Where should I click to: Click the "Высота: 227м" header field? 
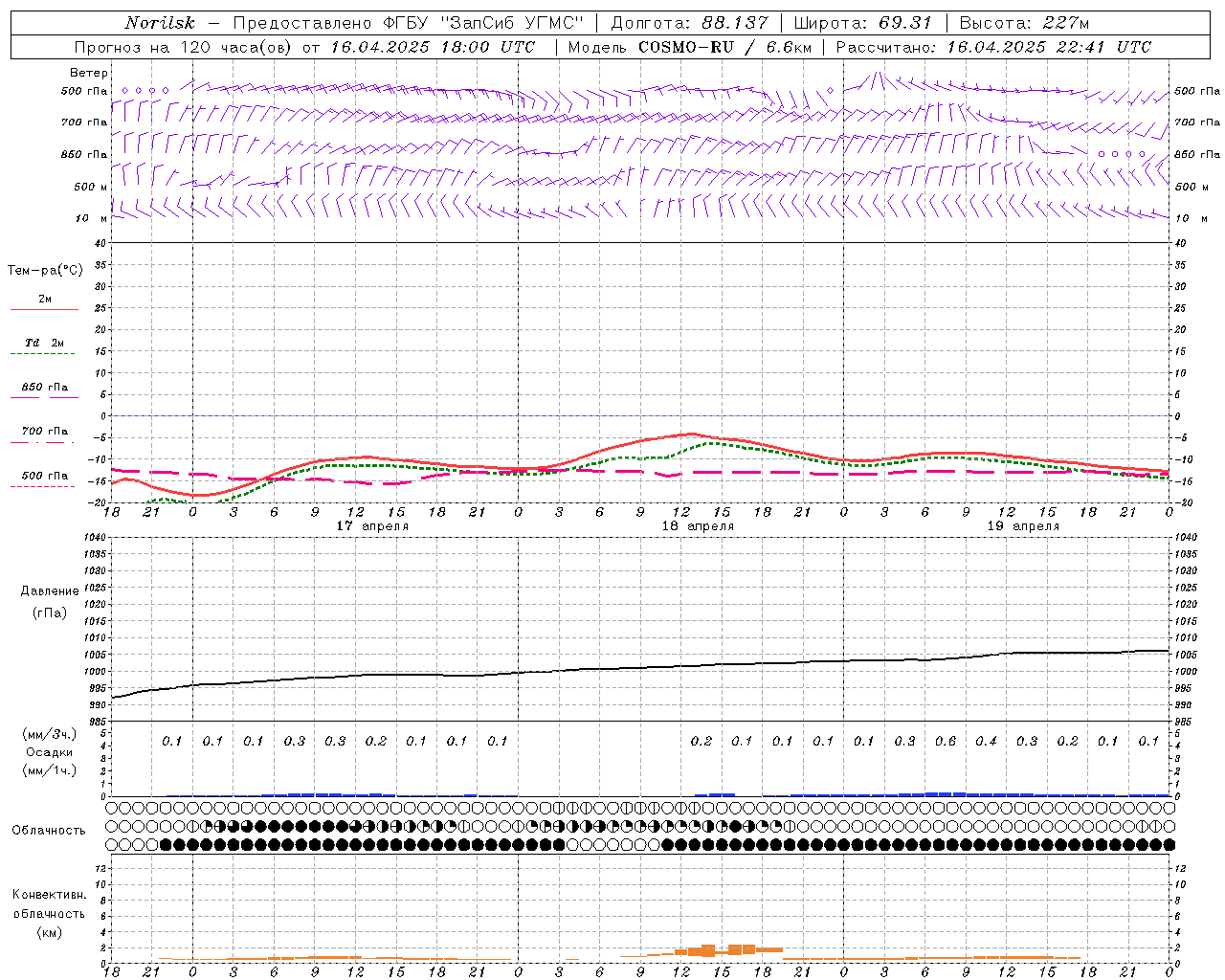coord(1024,23)
